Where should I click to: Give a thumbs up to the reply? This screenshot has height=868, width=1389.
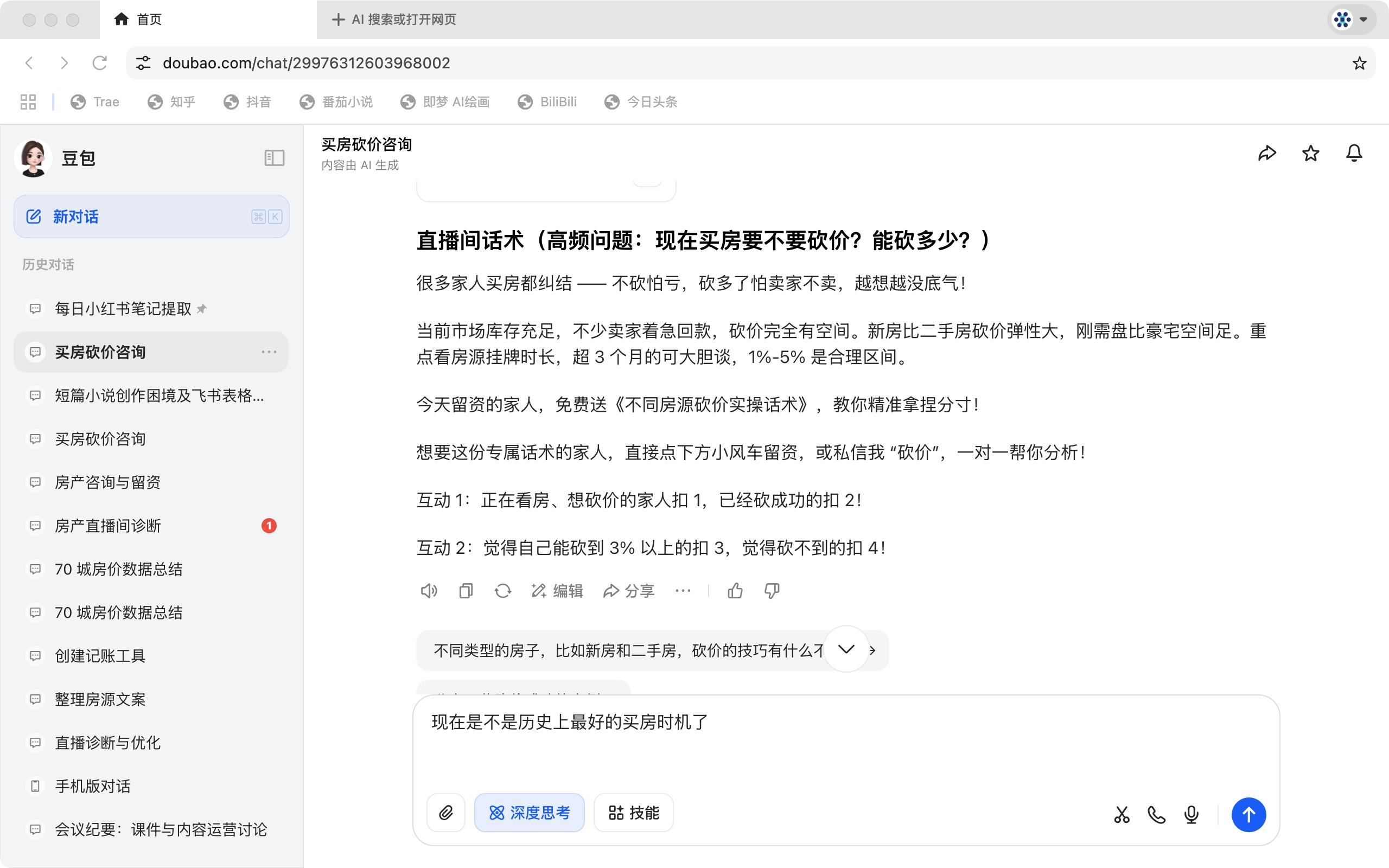click(x=736, y=591)
